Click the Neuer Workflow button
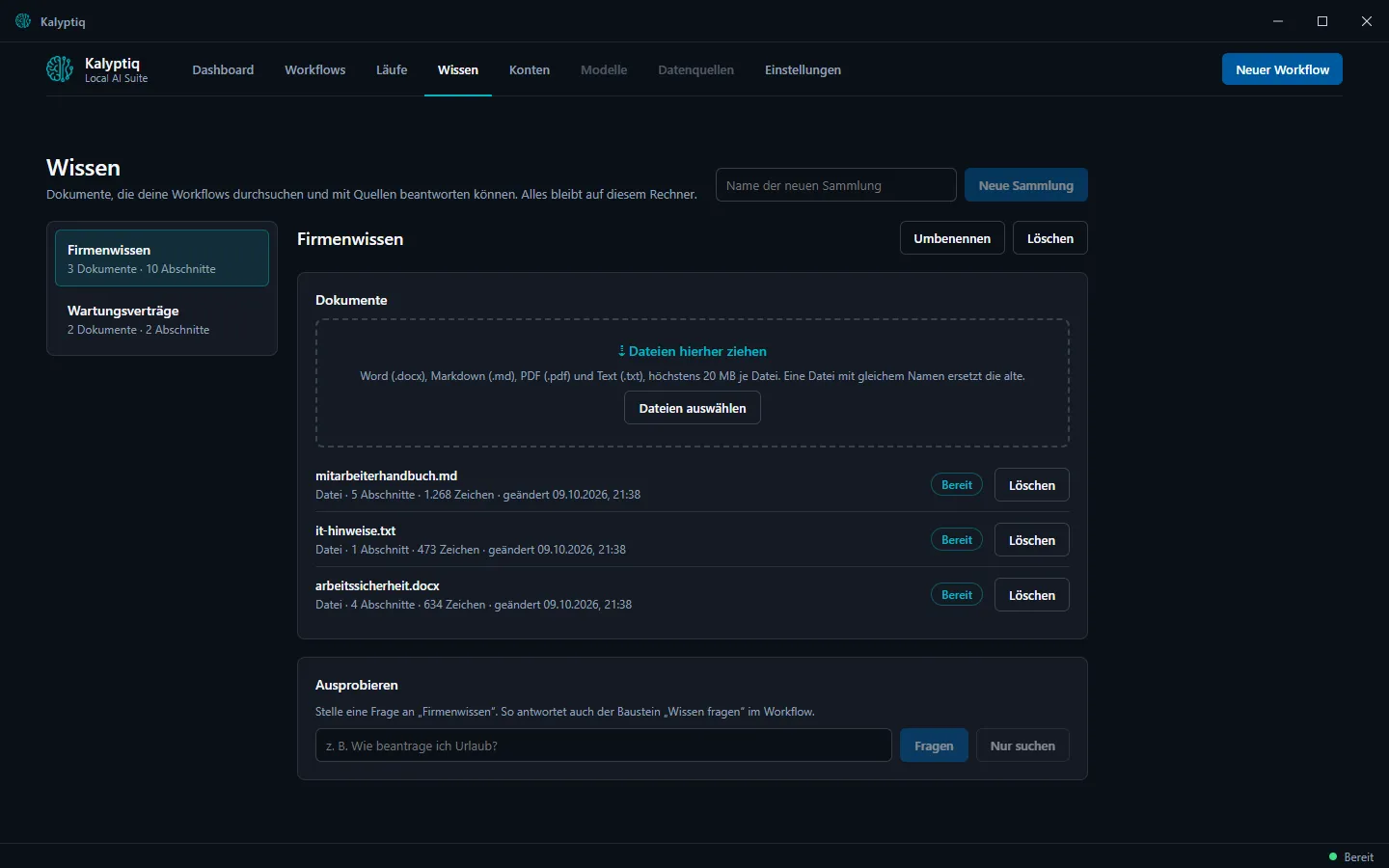The height and width of the screenshot is (868, 1389). (x=1282, y=69)
